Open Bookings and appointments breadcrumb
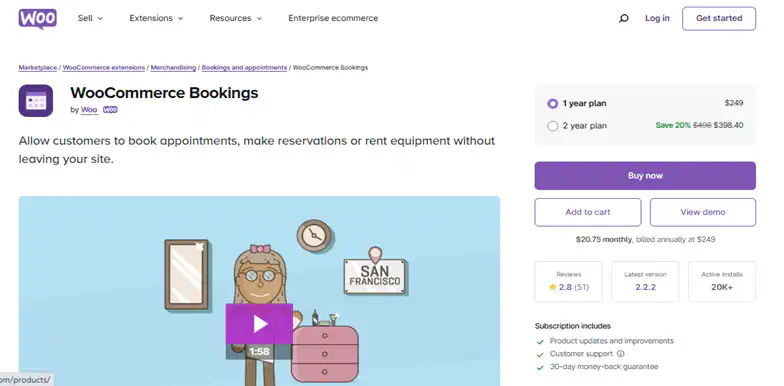The height and width of the screenshot is (386, 784). 244,68
